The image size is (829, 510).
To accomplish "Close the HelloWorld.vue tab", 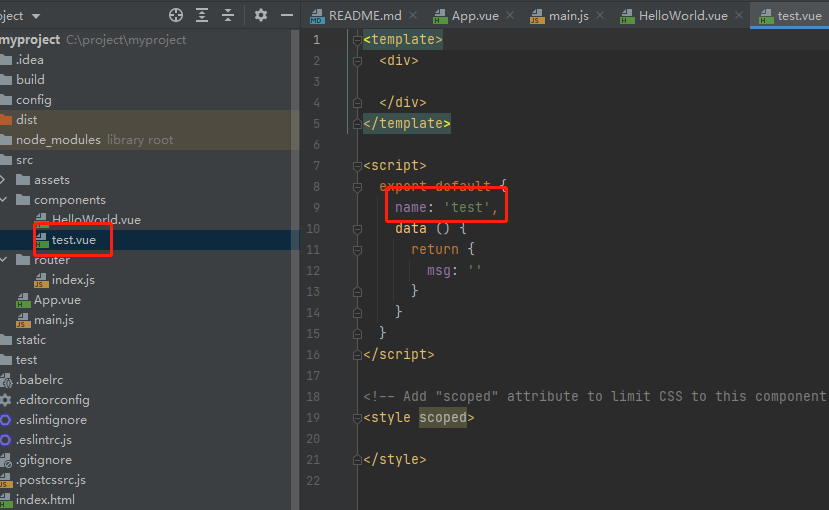I will click(739, 15).
